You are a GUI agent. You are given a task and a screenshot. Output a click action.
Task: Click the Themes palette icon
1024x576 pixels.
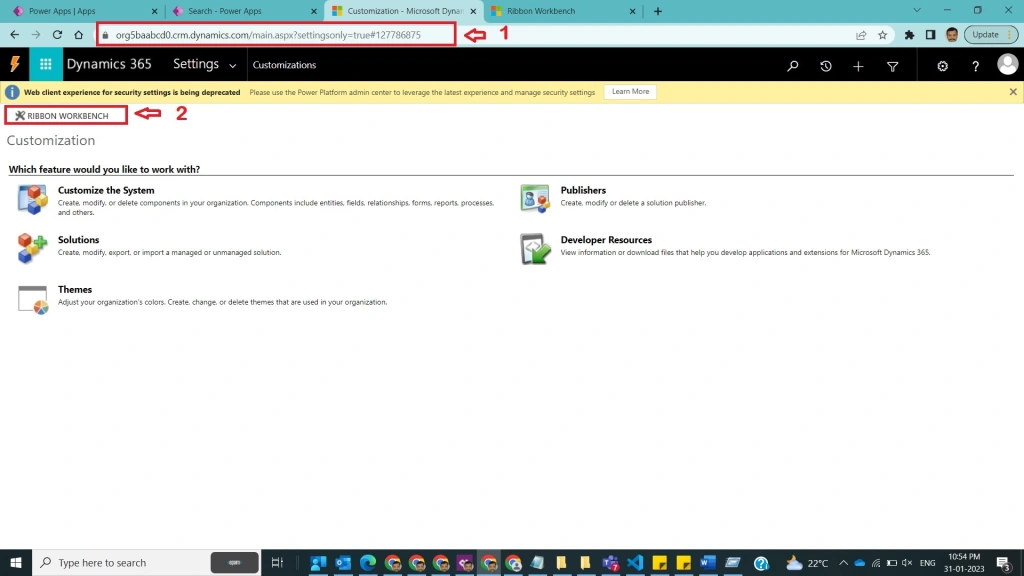(32, 299)
